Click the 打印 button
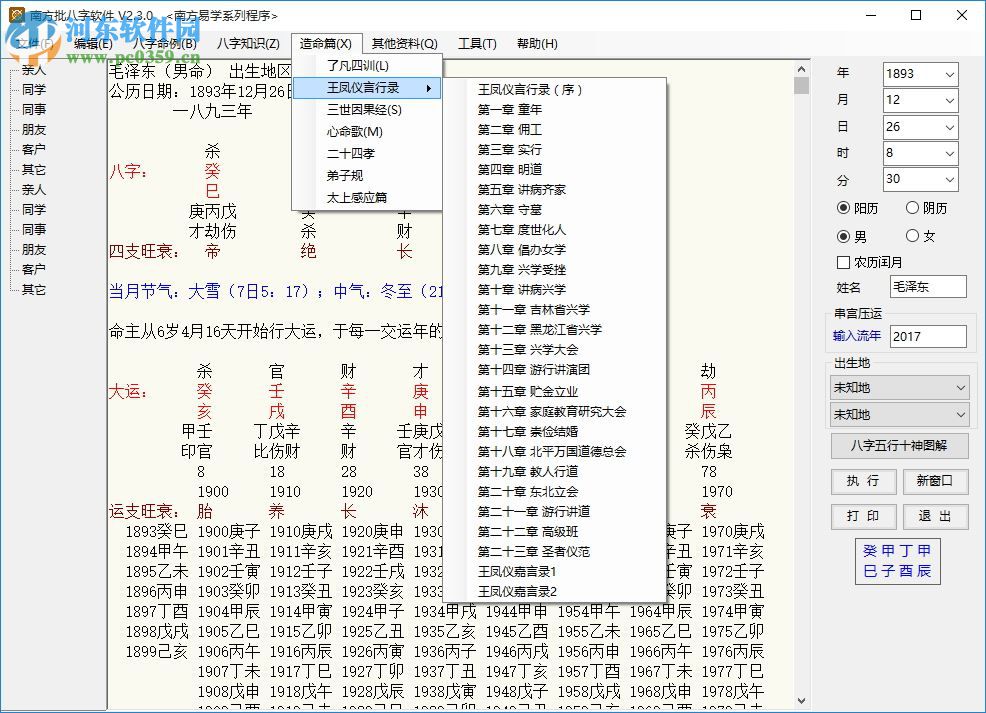Screen dimensions: 986x713 [x=863, y=517]
